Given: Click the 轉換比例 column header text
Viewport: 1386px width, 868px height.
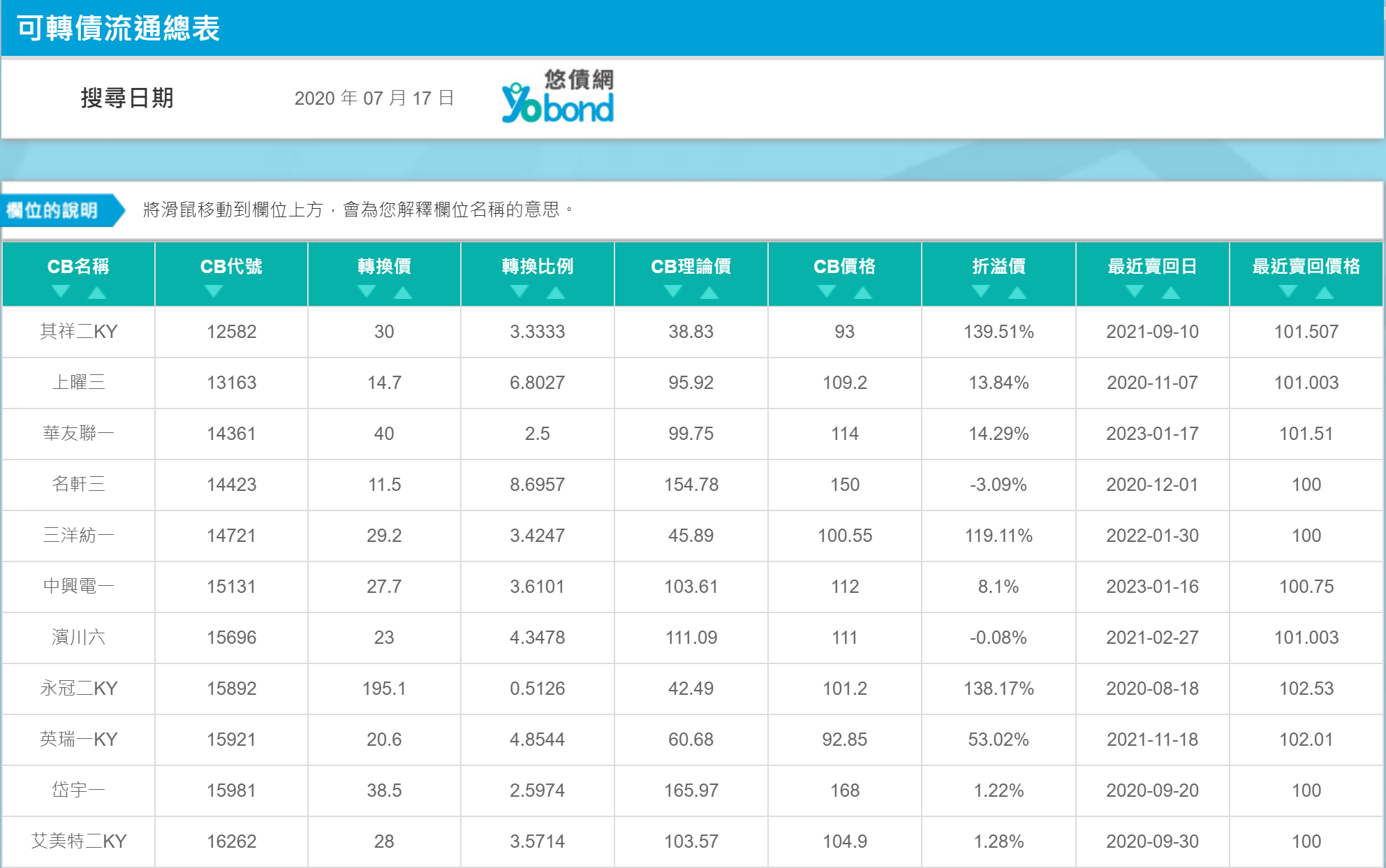Looking at the screenshot, I should pos(538,266).
